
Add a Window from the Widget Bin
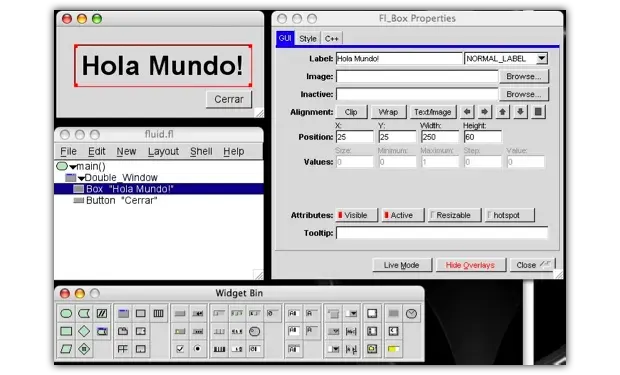coord(123,314)
